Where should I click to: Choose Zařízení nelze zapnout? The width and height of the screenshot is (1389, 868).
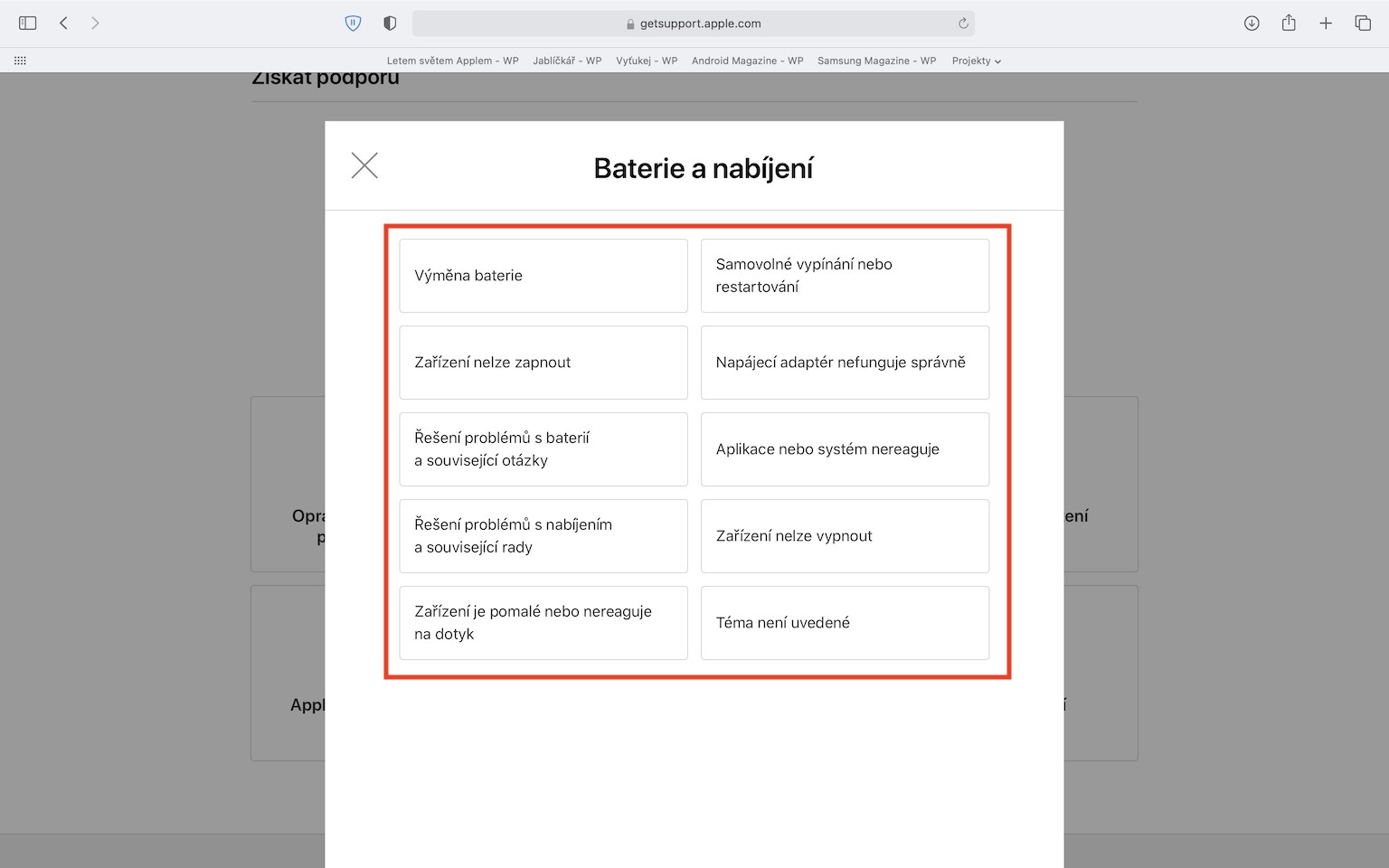click(x=543, y=363)
